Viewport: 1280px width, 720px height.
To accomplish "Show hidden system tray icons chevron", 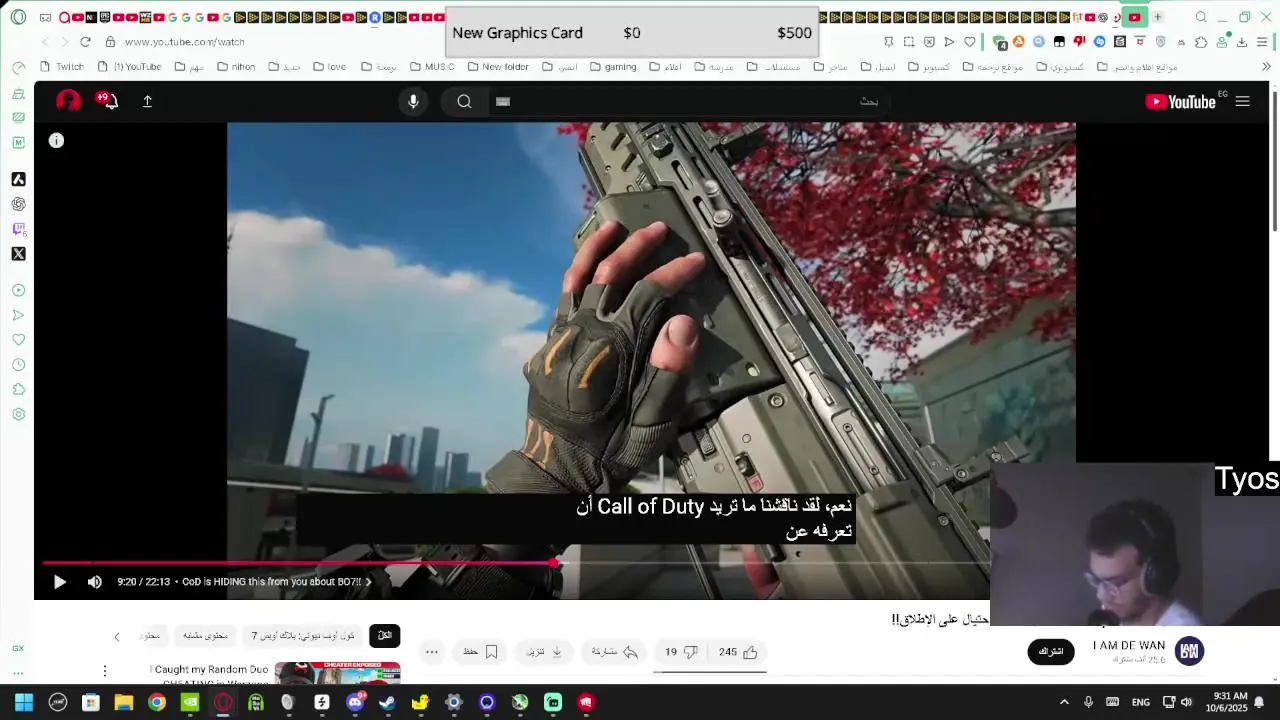I will (x=1064, y=702).
